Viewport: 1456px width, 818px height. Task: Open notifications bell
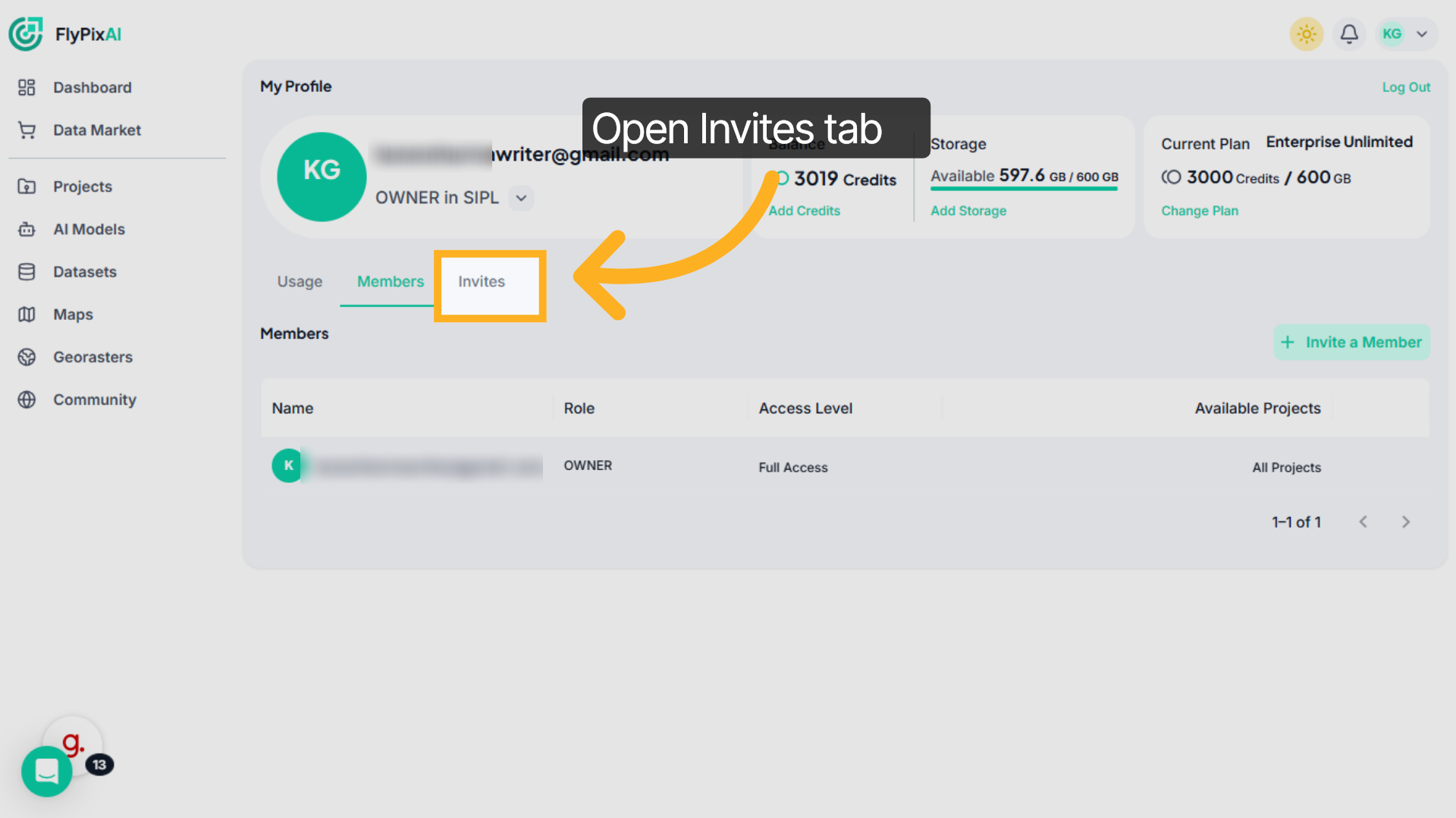pyautogui.click(x=1349, y=34)
